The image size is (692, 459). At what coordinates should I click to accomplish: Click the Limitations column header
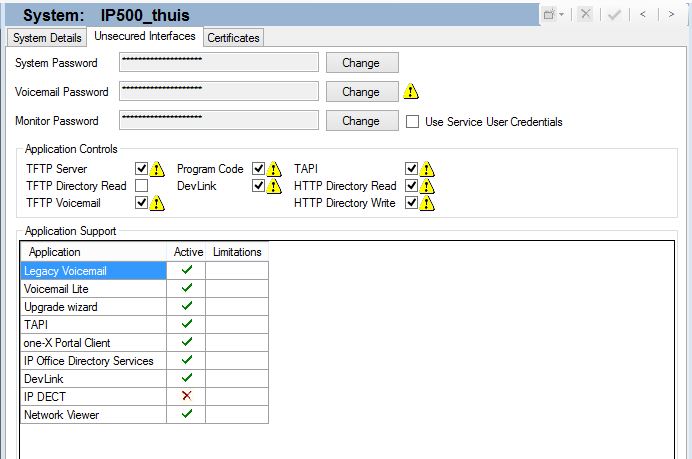pyautogui.click(x=237, y=252)
